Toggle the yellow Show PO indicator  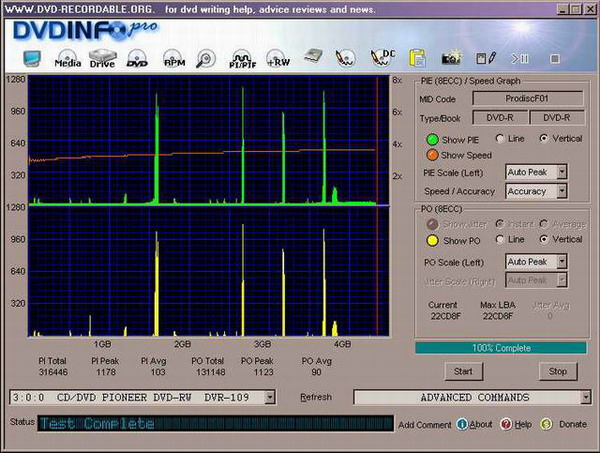pos(432,241)
